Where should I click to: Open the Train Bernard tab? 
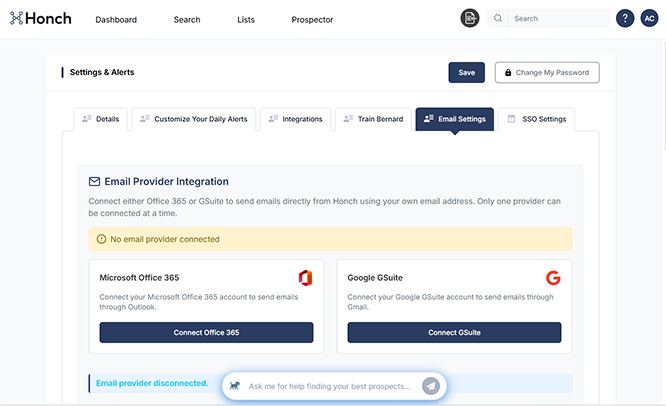(372, 119)
